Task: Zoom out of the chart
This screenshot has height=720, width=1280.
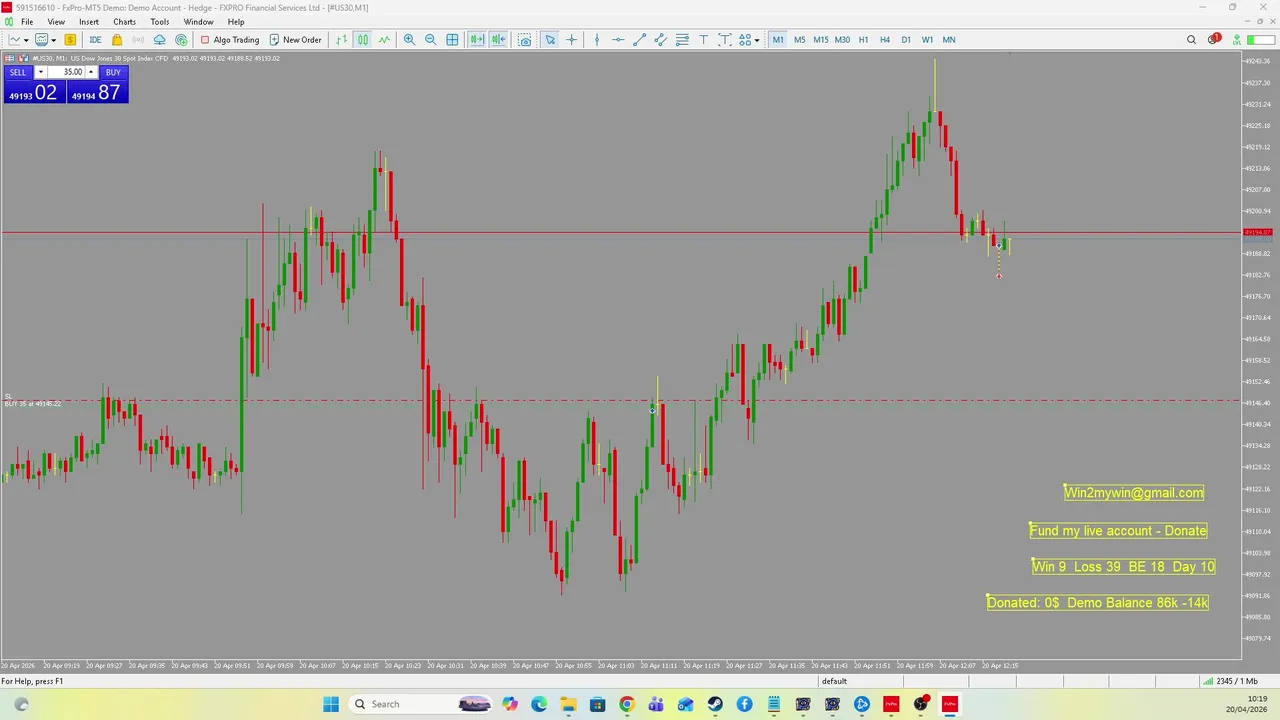Action: (x=430, y=40)
